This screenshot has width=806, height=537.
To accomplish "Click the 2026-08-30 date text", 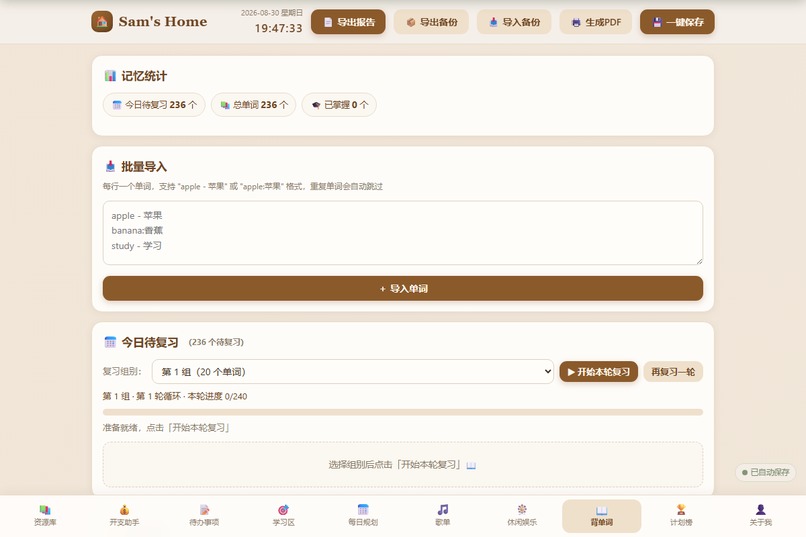I will (271, 13).
